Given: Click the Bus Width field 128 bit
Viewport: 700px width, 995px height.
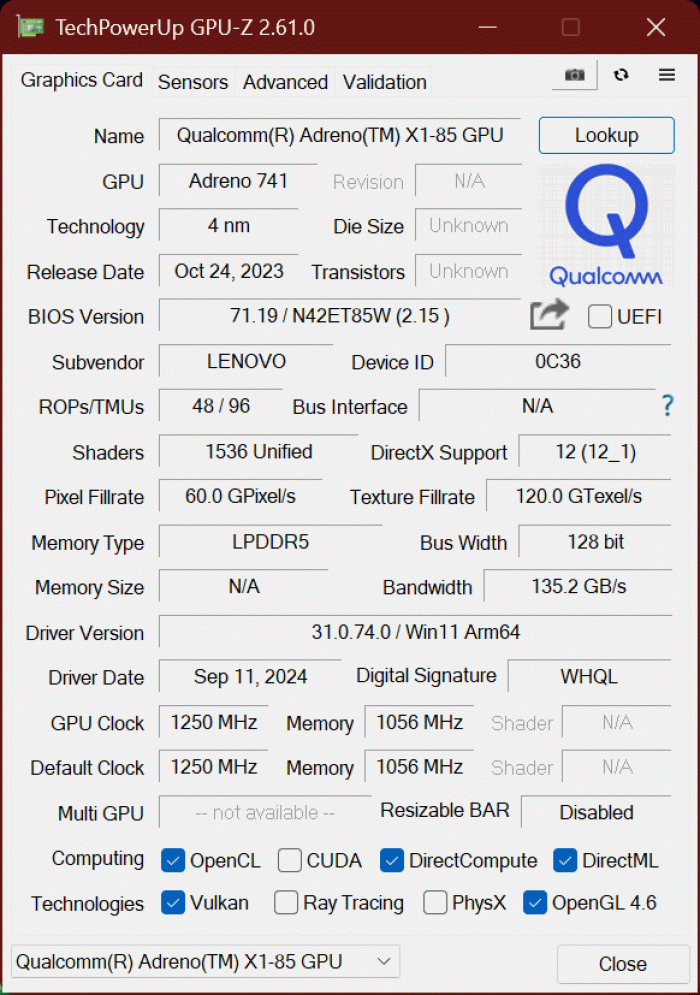Looking at the screenshot, I should [x=595, y=541].
